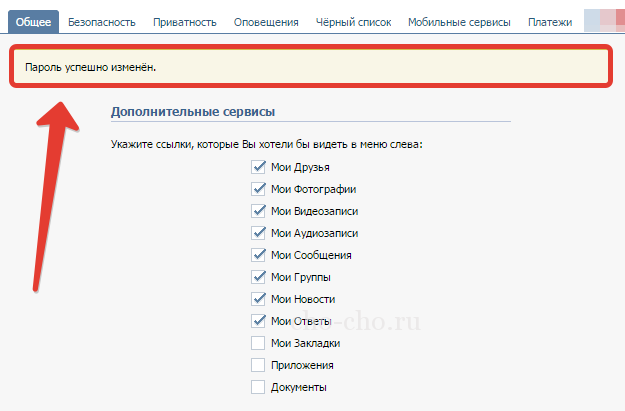Uncheck the Мои Друзья checkbox

pyautogui.click(x=258, y=167)
